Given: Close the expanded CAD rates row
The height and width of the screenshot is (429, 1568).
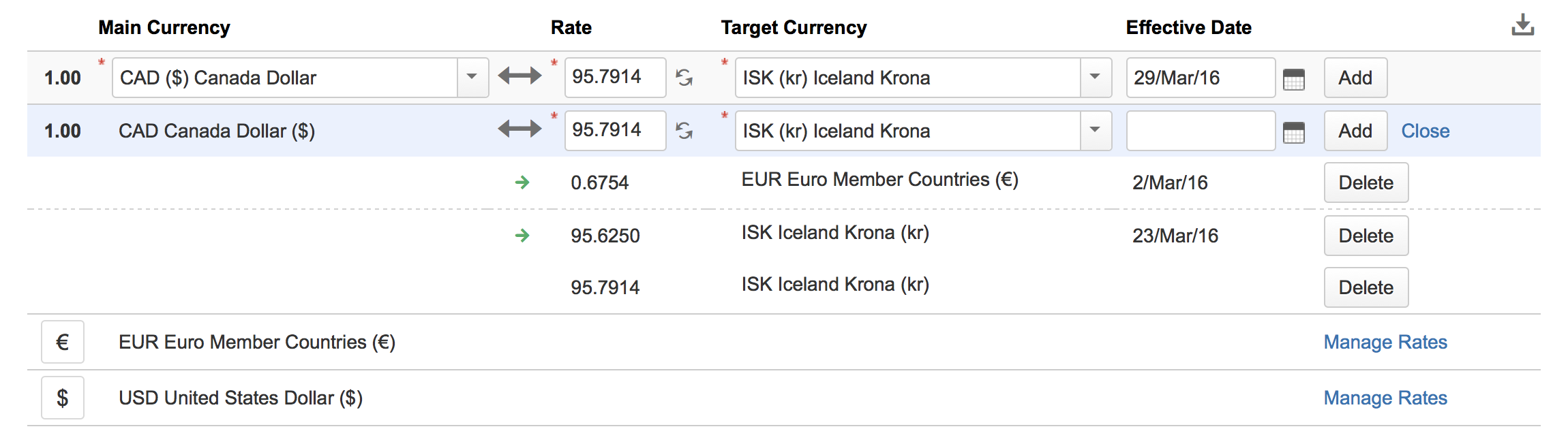Looking at the screenshot, I should (1425, 131).
